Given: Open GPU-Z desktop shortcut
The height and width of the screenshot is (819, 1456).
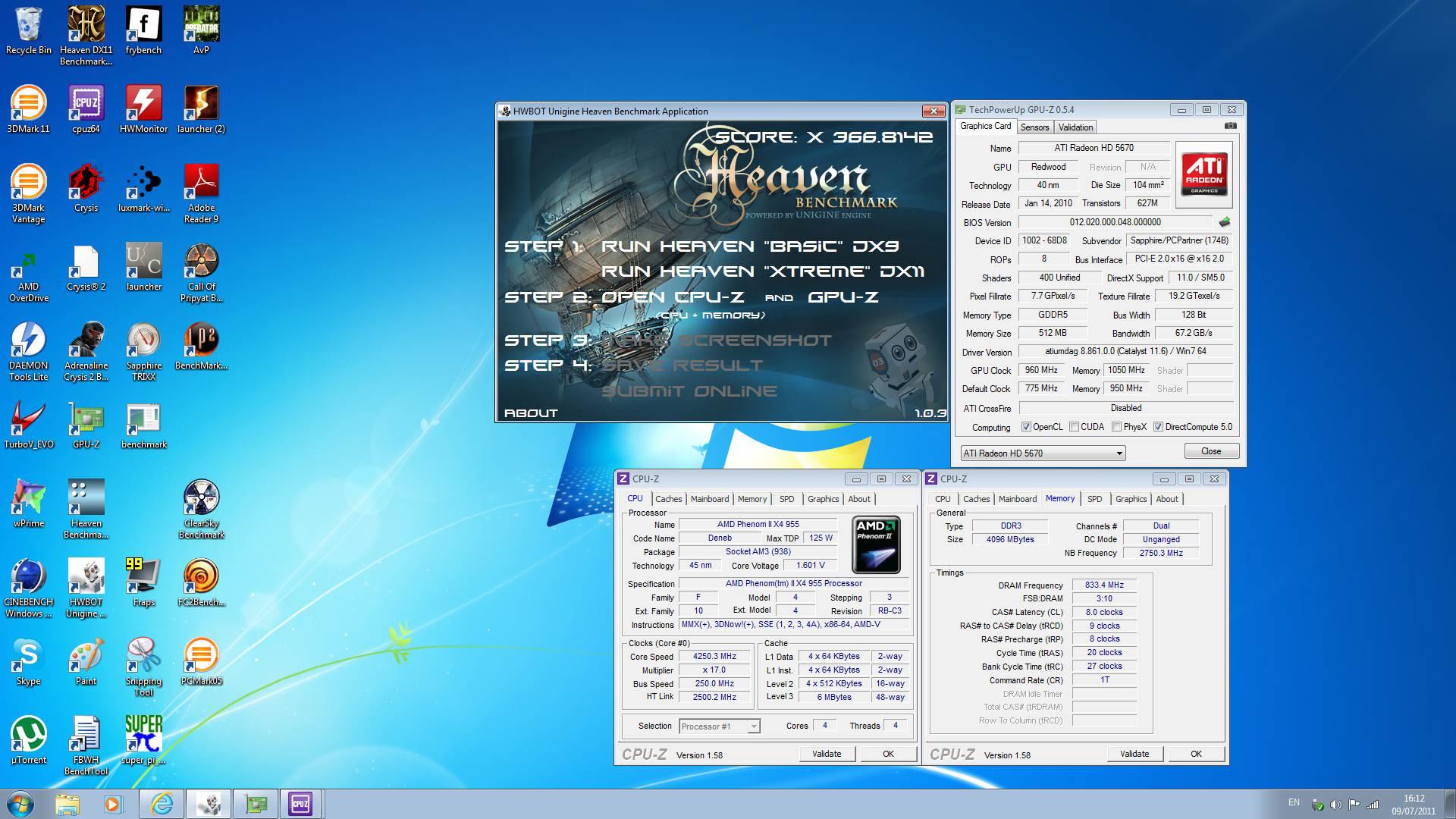Looking at the screenshot, I should tap(86, 425).
